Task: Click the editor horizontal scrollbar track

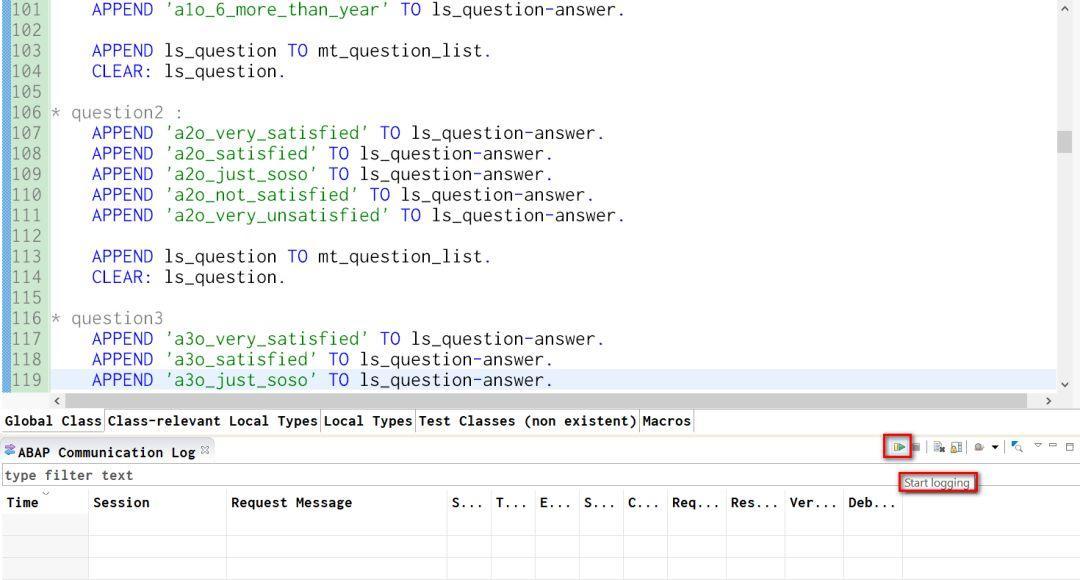Action: (x=546, y=400)
